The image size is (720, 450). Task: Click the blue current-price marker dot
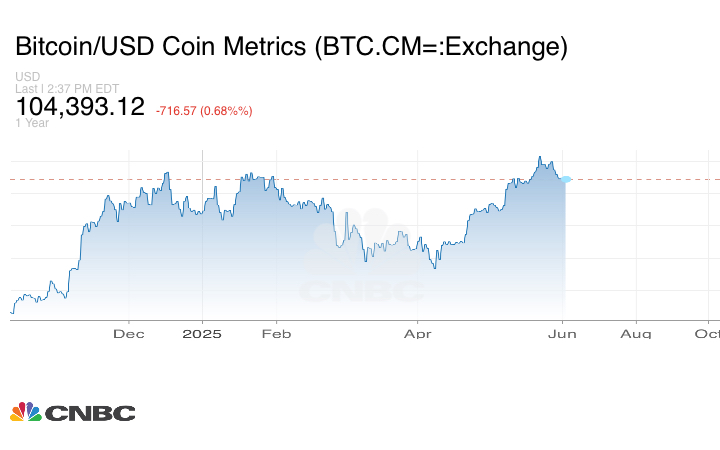[566, 179]
